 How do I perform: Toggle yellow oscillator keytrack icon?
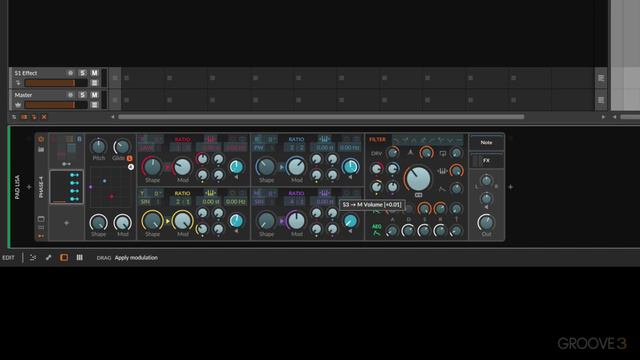210,193
